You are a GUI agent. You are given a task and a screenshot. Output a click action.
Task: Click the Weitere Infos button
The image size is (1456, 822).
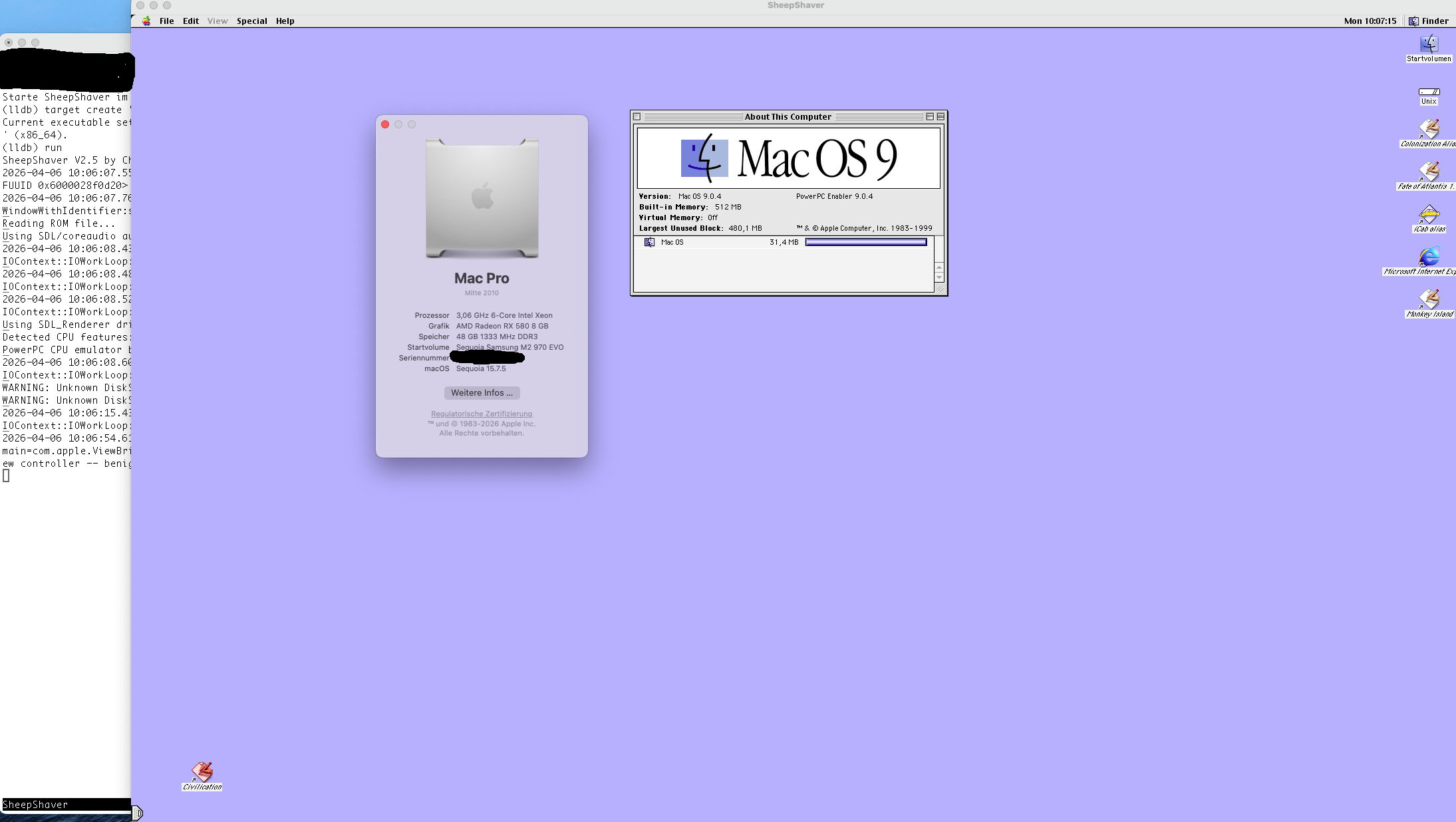tap(482, 393)
